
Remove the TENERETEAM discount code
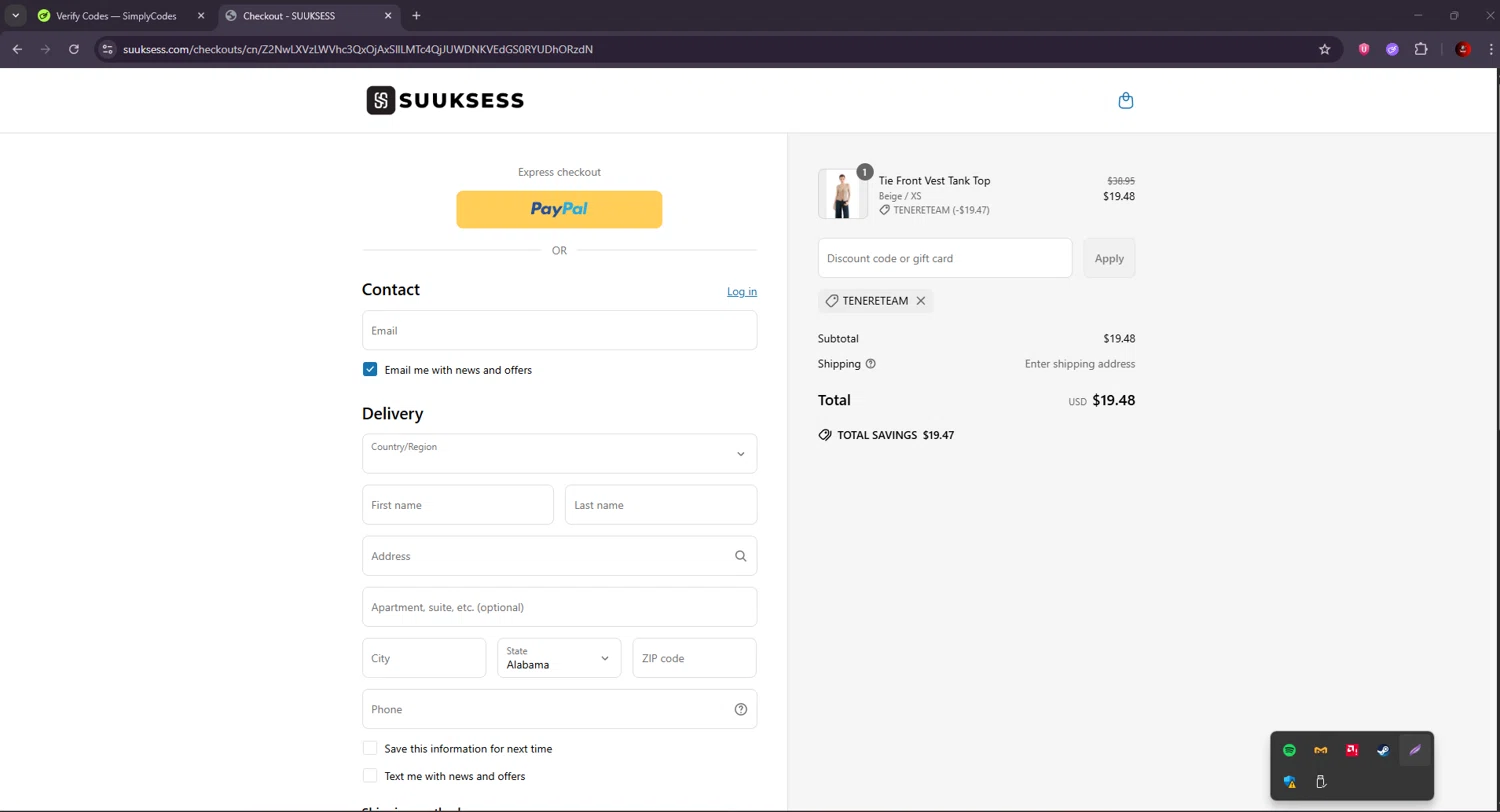(x=921, y=301)
